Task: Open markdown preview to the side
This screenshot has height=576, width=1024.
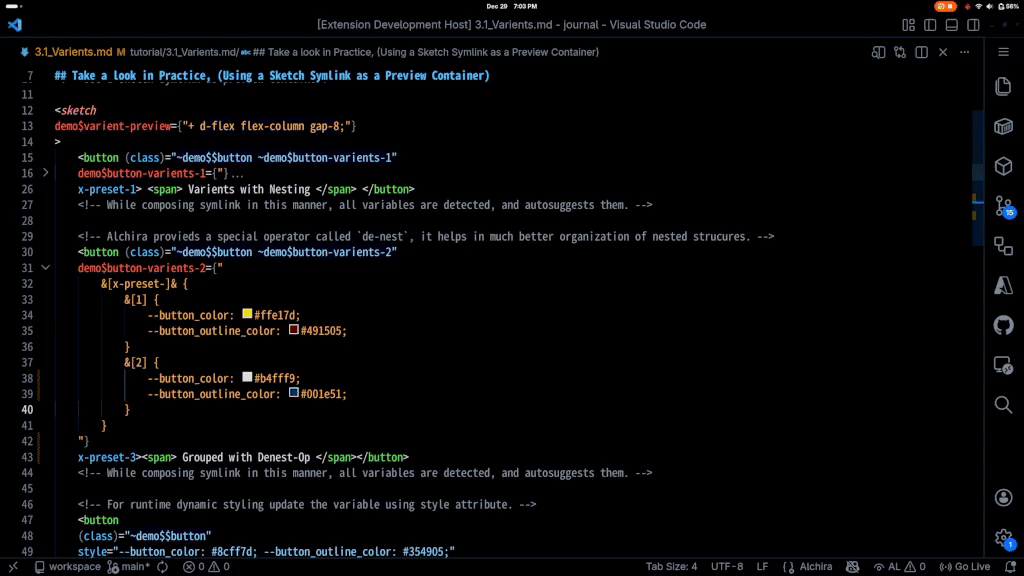Action: click(x=879, y=52)
